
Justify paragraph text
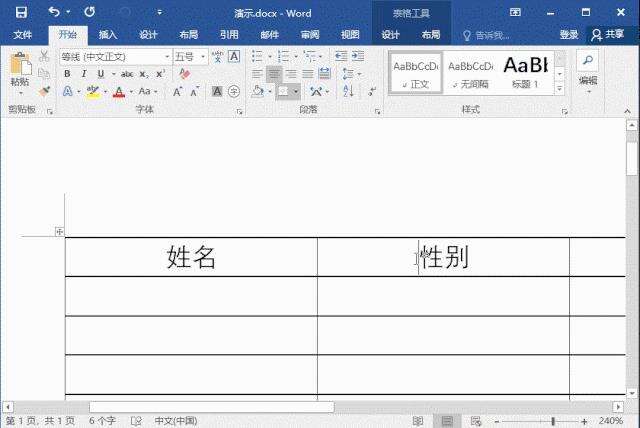click(307, 74)
